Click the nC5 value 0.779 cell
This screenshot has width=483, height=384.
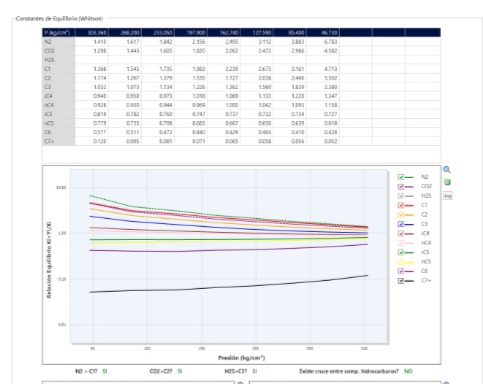[x=92, y=123]
